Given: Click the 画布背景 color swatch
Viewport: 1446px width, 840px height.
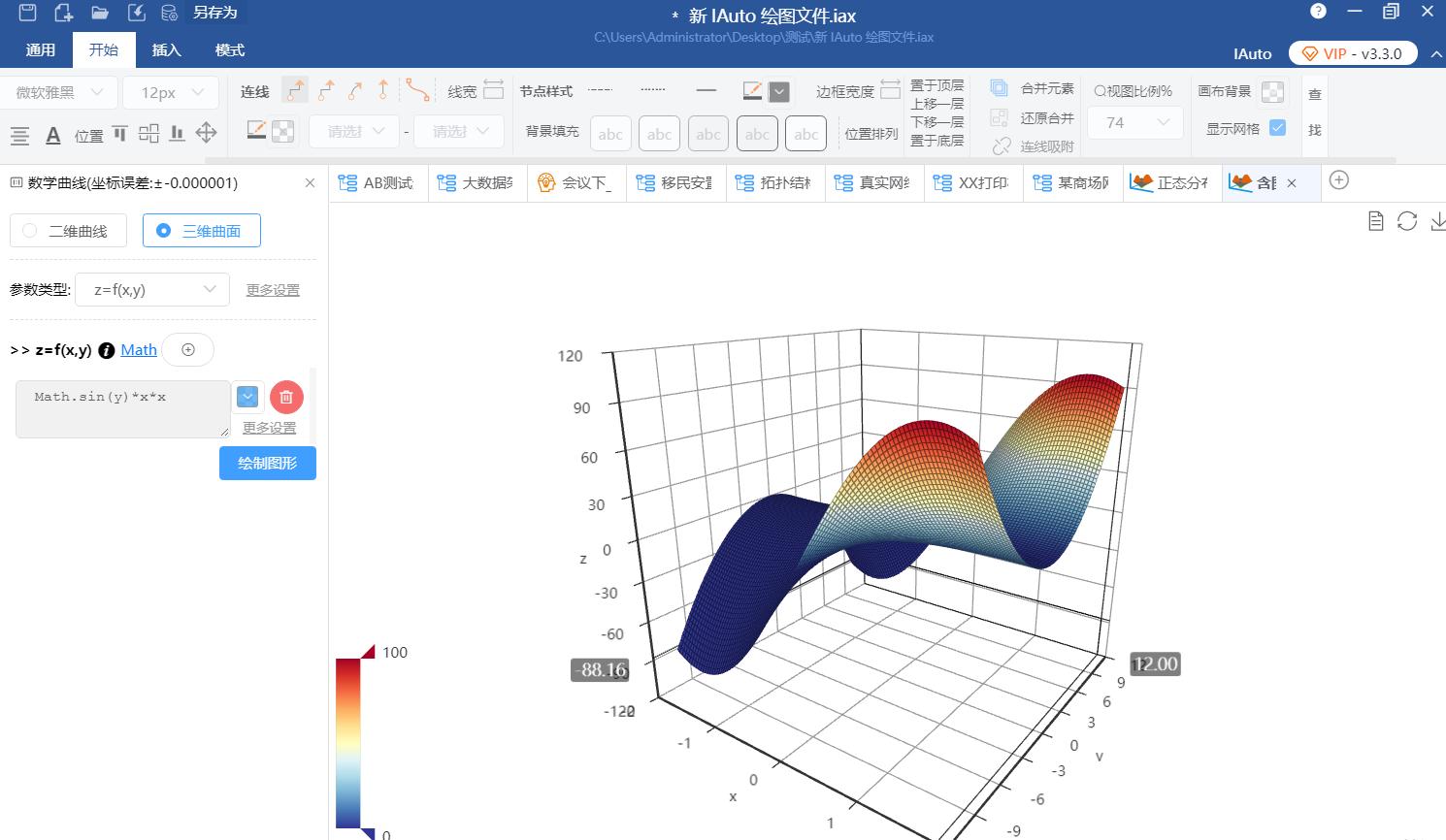Looking at the screenshot, I should click(1272, 91).
